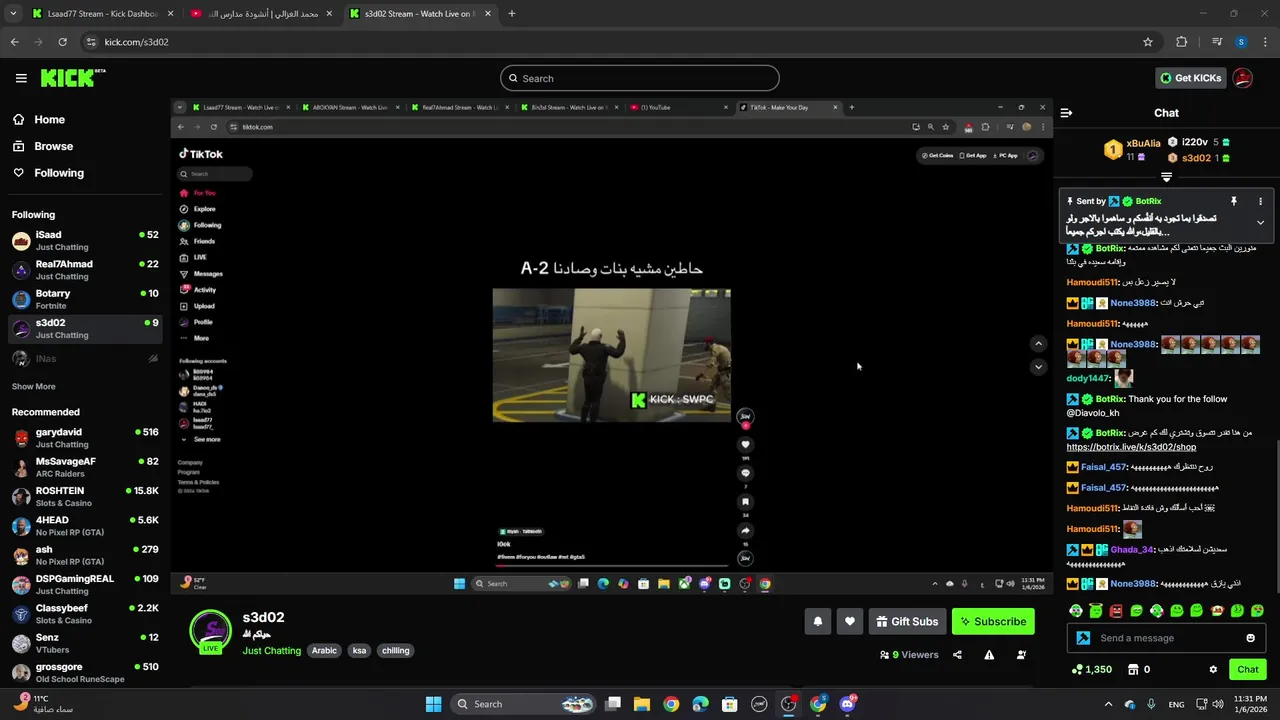
Task: Open the emoji picker in the message box
Action: (x=1250, y=638)
